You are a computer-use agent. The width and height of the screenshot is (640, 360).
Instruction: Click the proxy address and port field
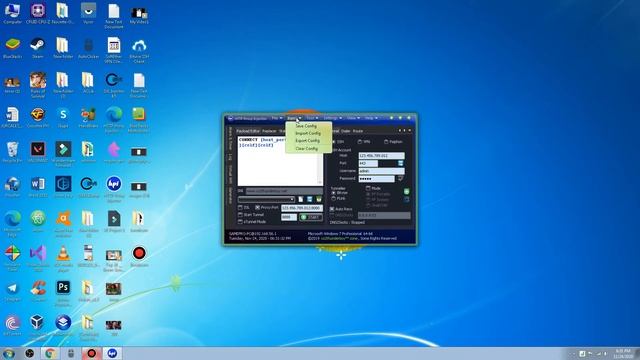pos(302,208)
